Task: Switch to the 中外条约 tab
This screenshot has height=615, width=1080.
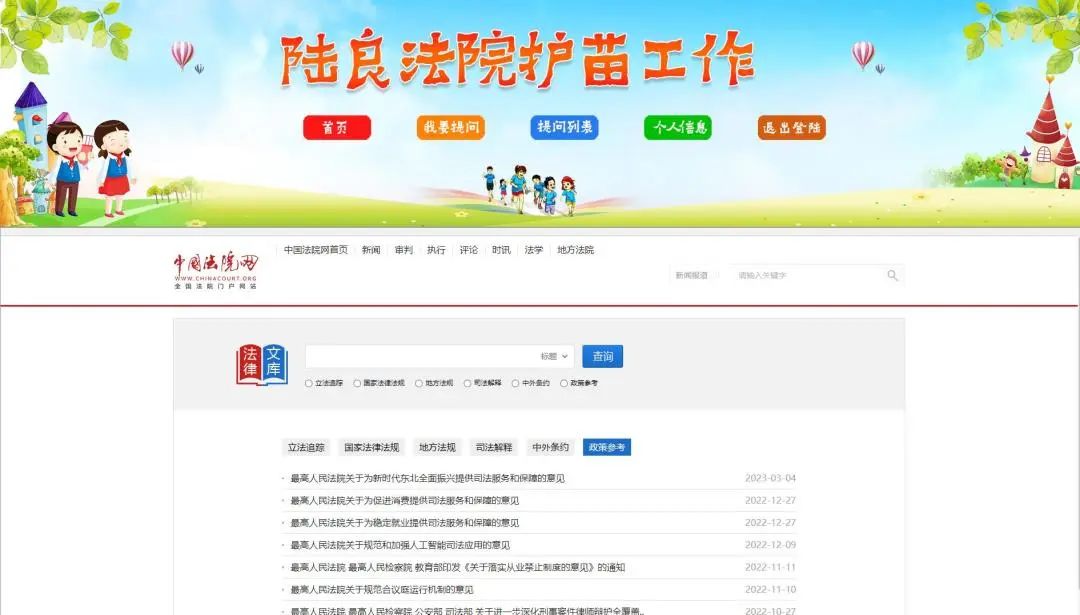Action: [x=550, y=448]
